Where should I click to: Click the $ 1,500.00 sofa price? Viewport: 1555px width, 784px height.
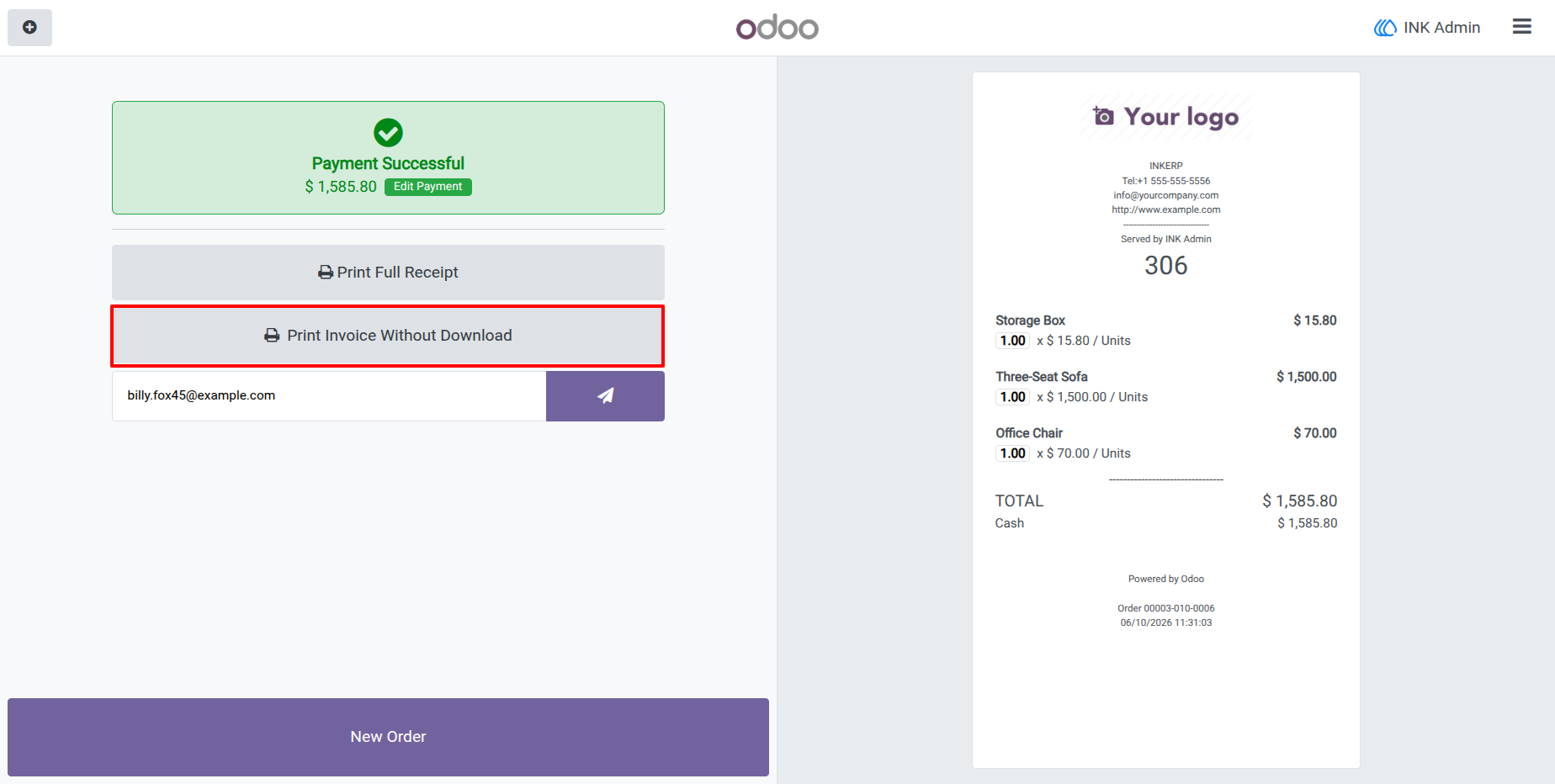click(x=1306, y=377)
